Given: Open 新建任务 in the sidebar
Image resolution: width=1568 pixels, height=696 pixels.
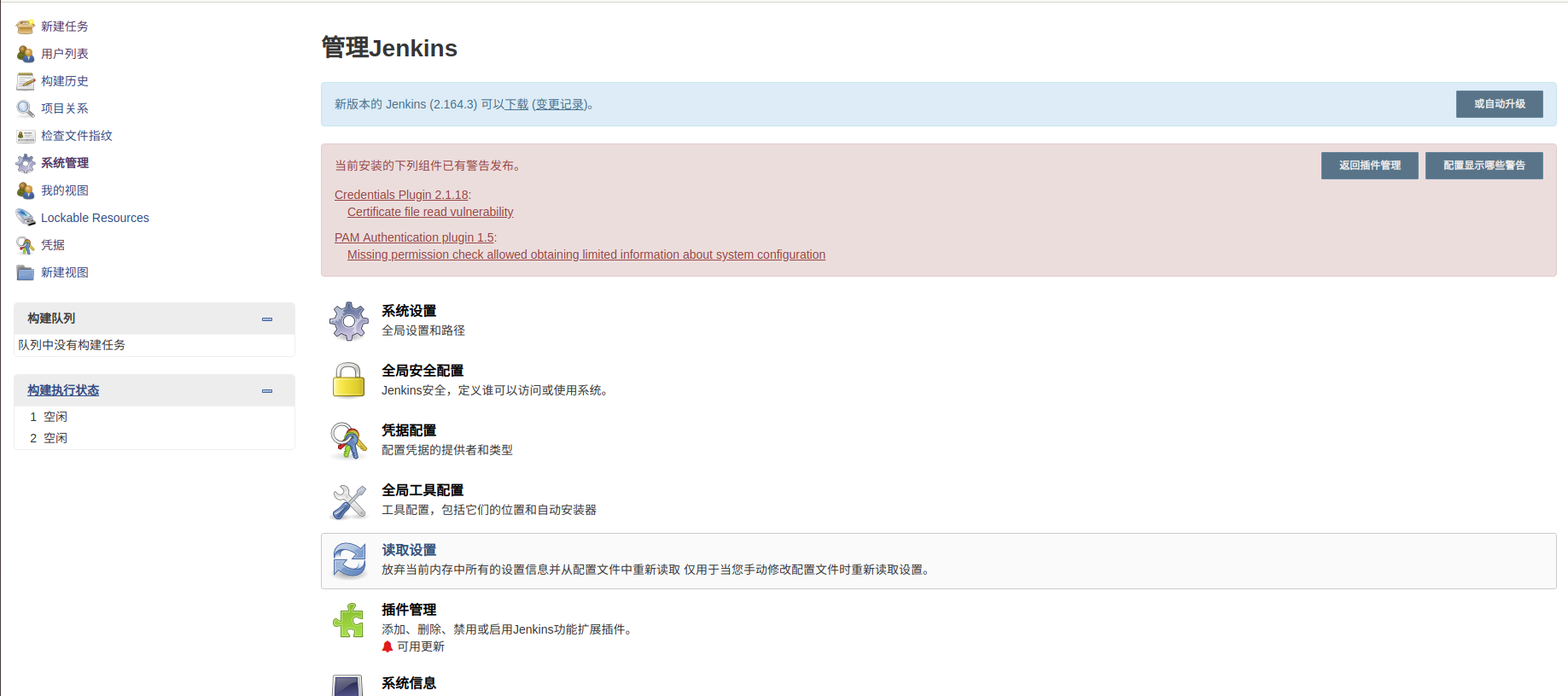Looking at the screenshot, I should pos(65,26).
